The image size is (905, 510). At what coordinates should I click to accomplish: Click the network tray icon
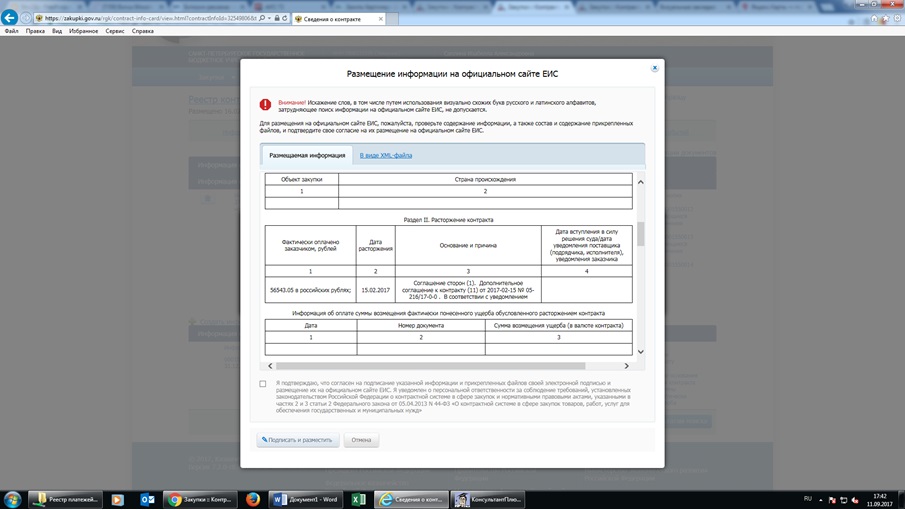pyautogui.click(x=843, y=500)
